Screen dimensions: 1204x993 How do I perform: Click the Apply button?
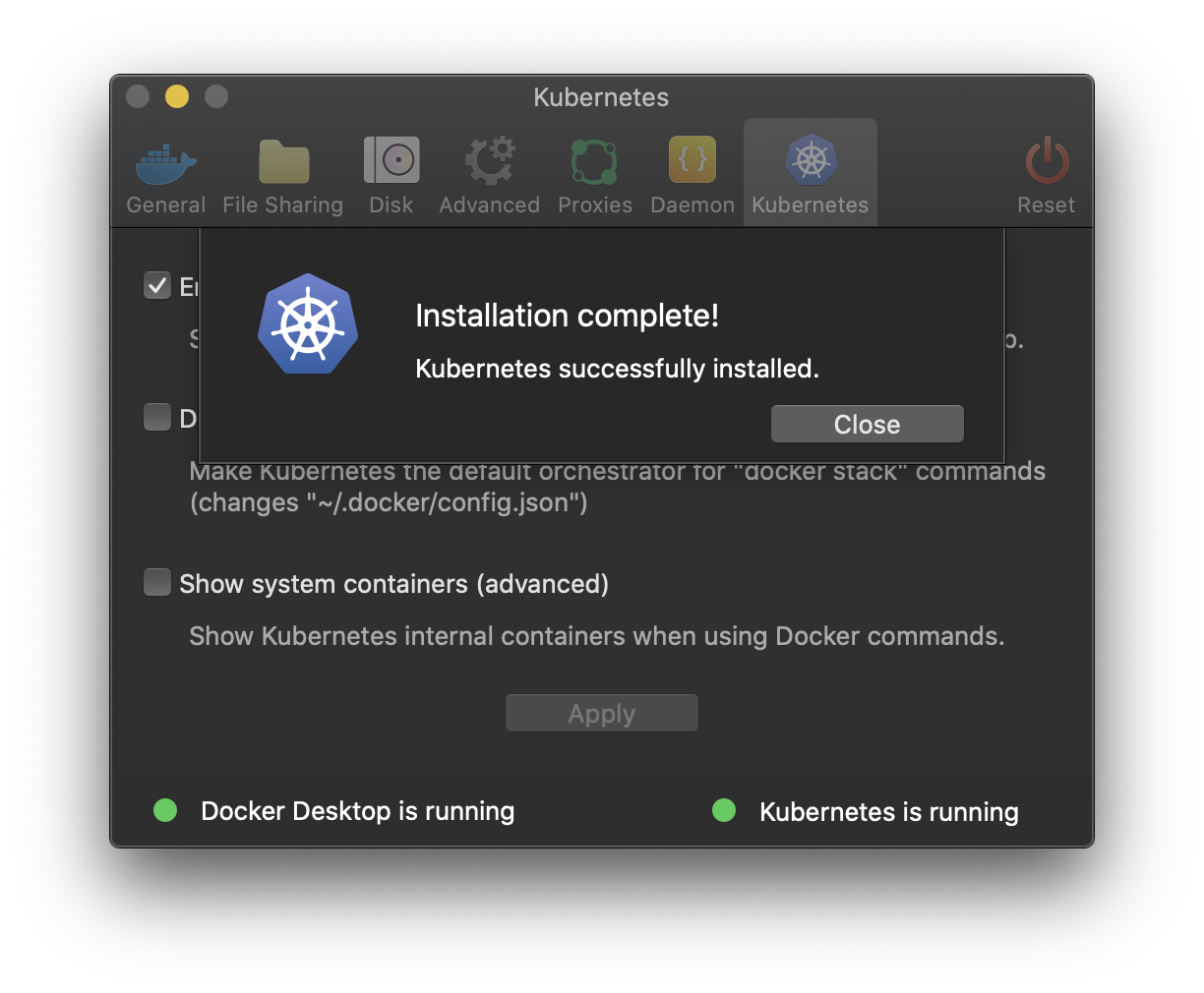point(602,713)
